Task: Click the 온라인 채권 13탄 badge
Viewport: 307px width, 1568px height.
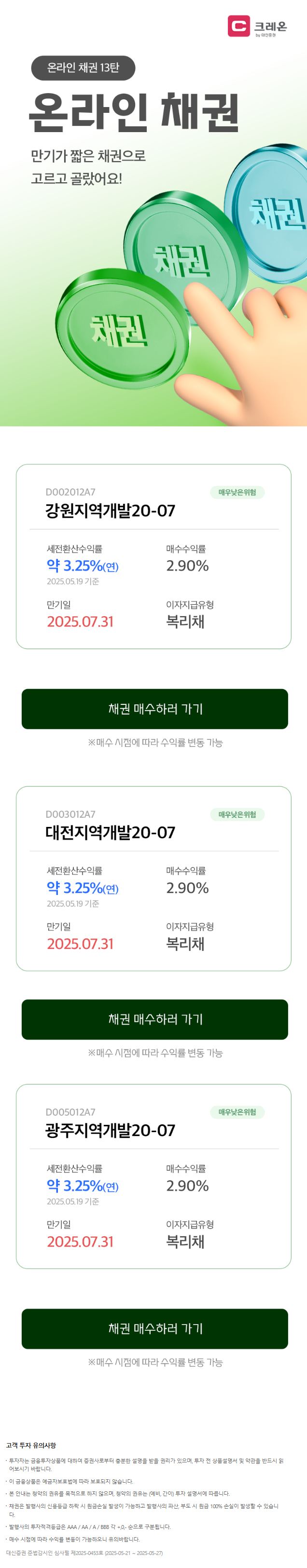Action: coord(83,68)
